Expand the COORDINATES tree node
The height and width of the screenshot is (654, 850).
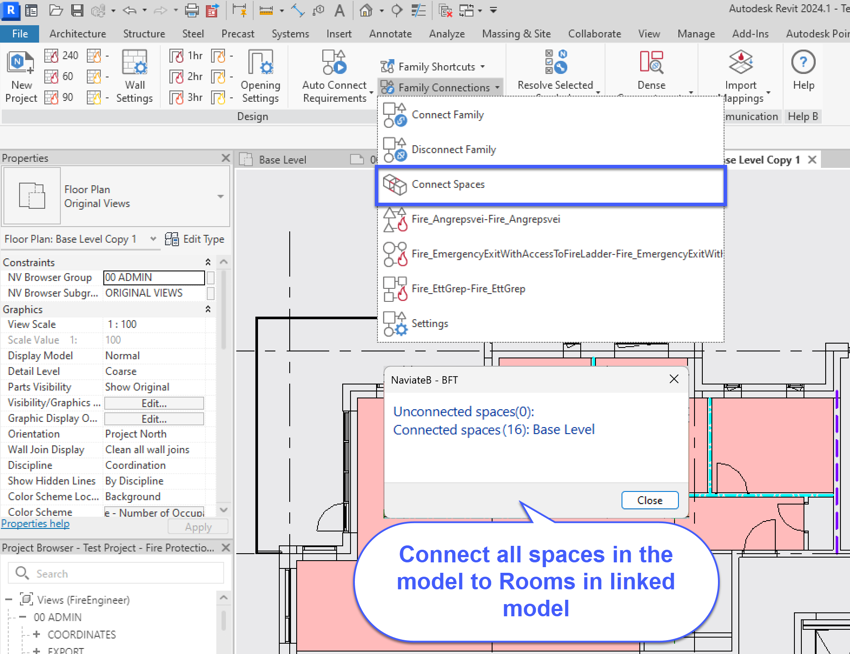(x=37, y=635)
